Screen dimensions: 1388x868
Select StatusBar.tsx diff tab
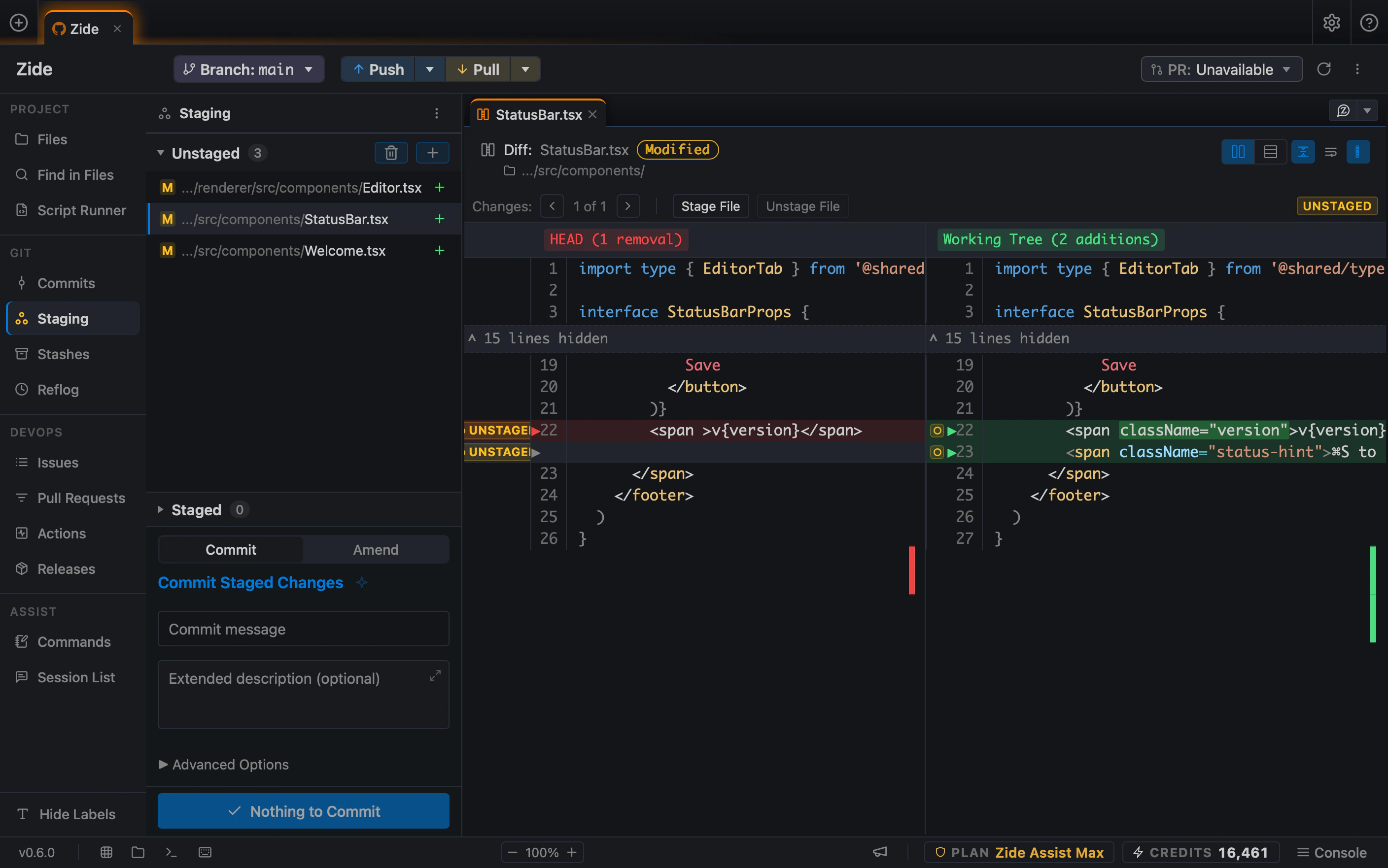[x=538, y=114]
